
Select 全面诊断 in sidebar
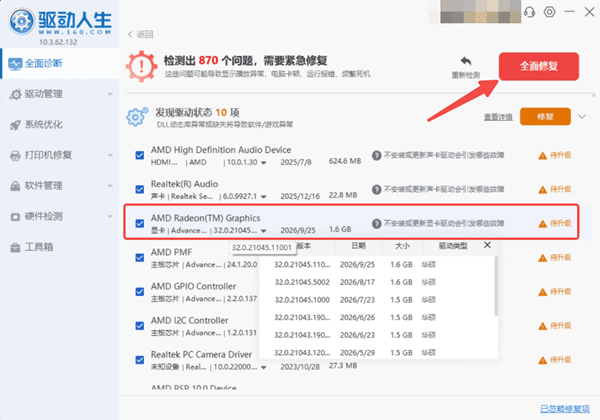(x=60, y=63)
